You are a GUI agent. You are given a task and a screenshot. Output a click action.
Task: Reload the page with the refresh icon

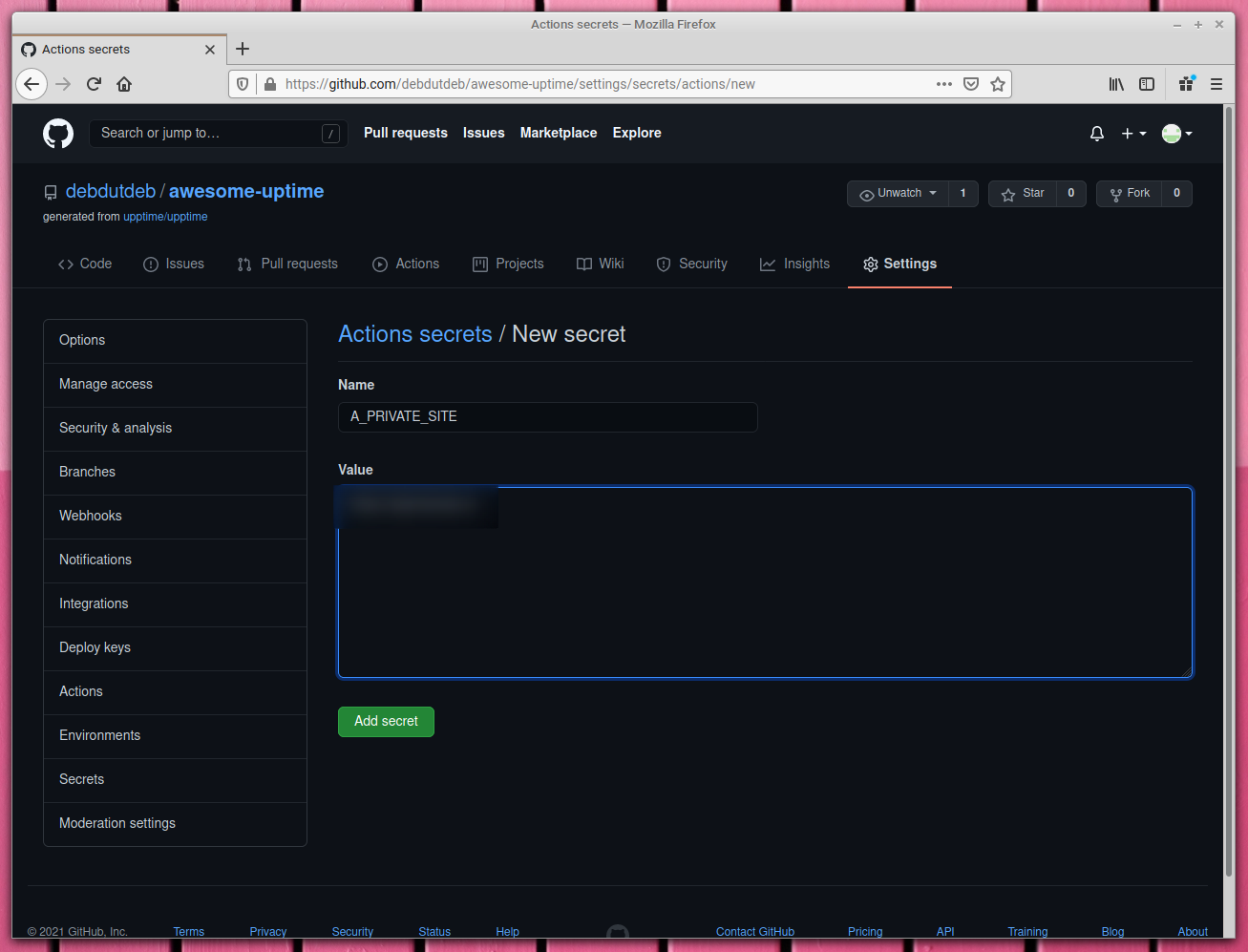(x=94, y=84)
